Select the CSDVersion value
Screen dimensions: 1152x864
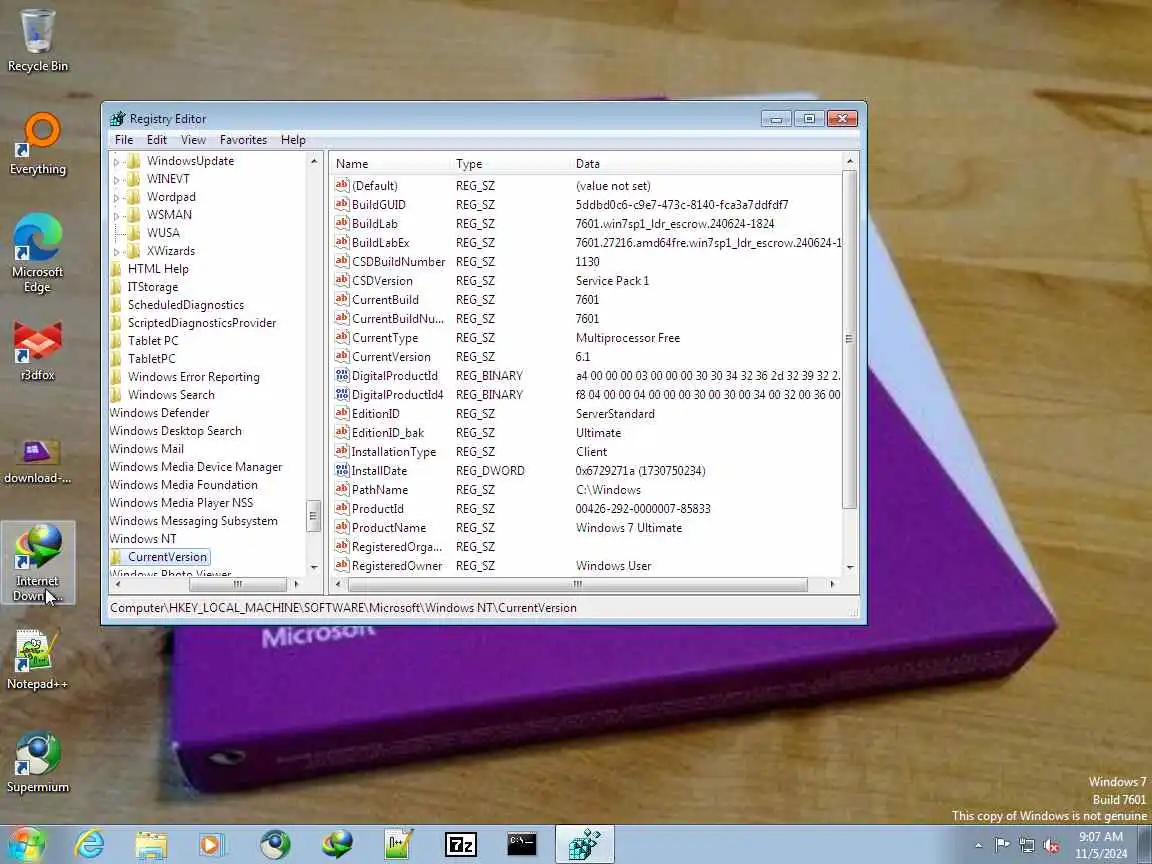[x=382, y=281]
